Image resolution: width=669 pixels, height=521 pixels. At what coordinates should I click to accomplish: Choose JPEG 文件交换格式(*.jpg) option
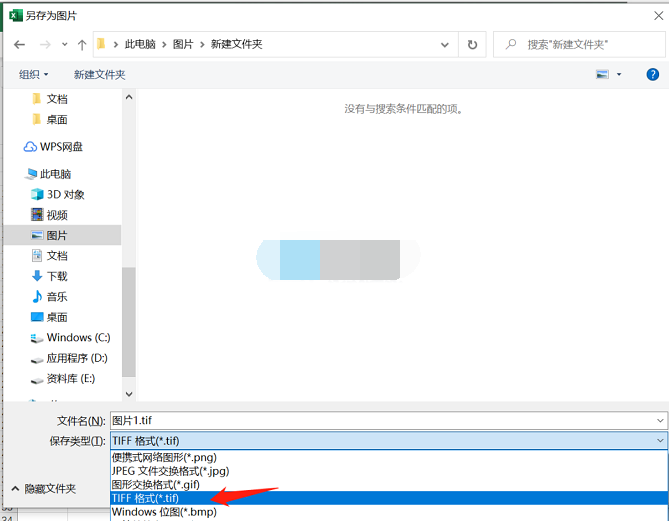pyautogui.click(x=171, y=471)
